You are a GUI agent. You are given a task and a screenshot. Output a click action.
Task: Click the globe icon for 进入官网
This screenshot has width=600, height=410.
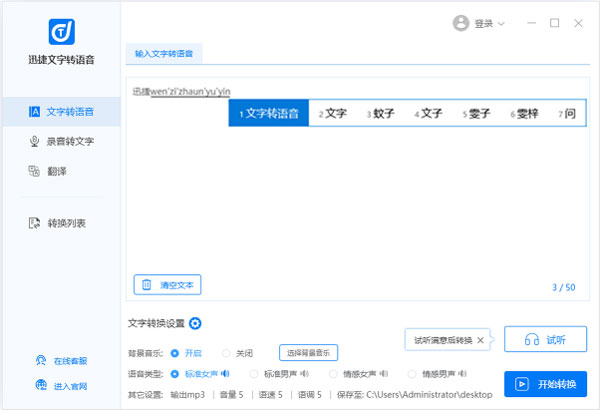(x=41, y=385)
